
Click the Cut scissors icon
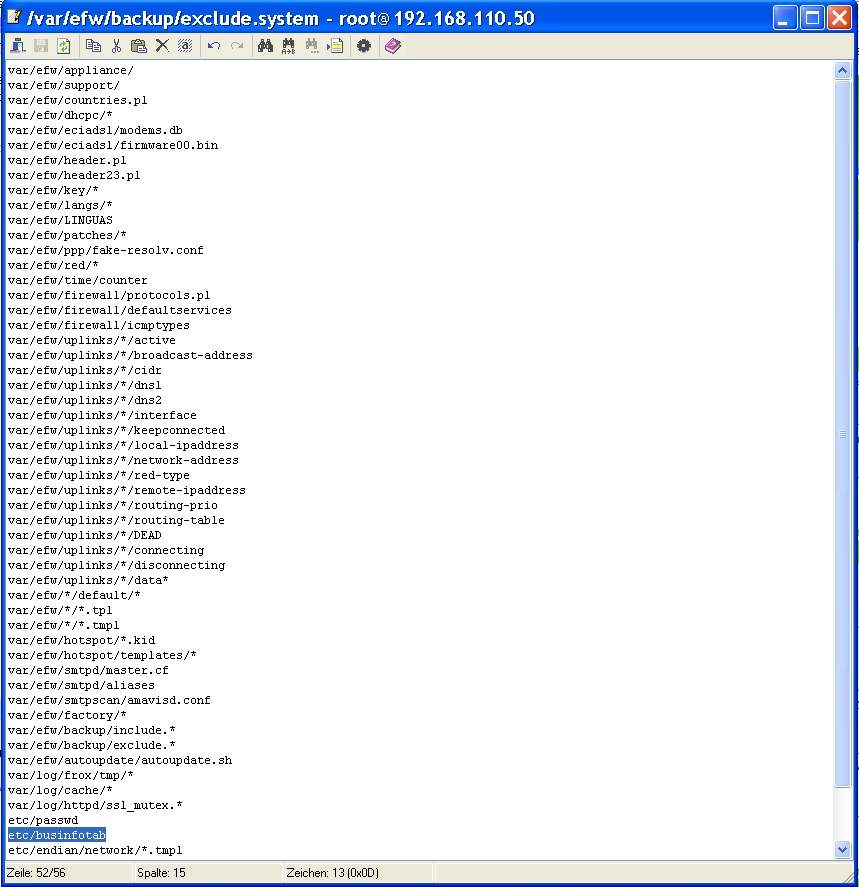pyautogui.click(x=116, y=46)
